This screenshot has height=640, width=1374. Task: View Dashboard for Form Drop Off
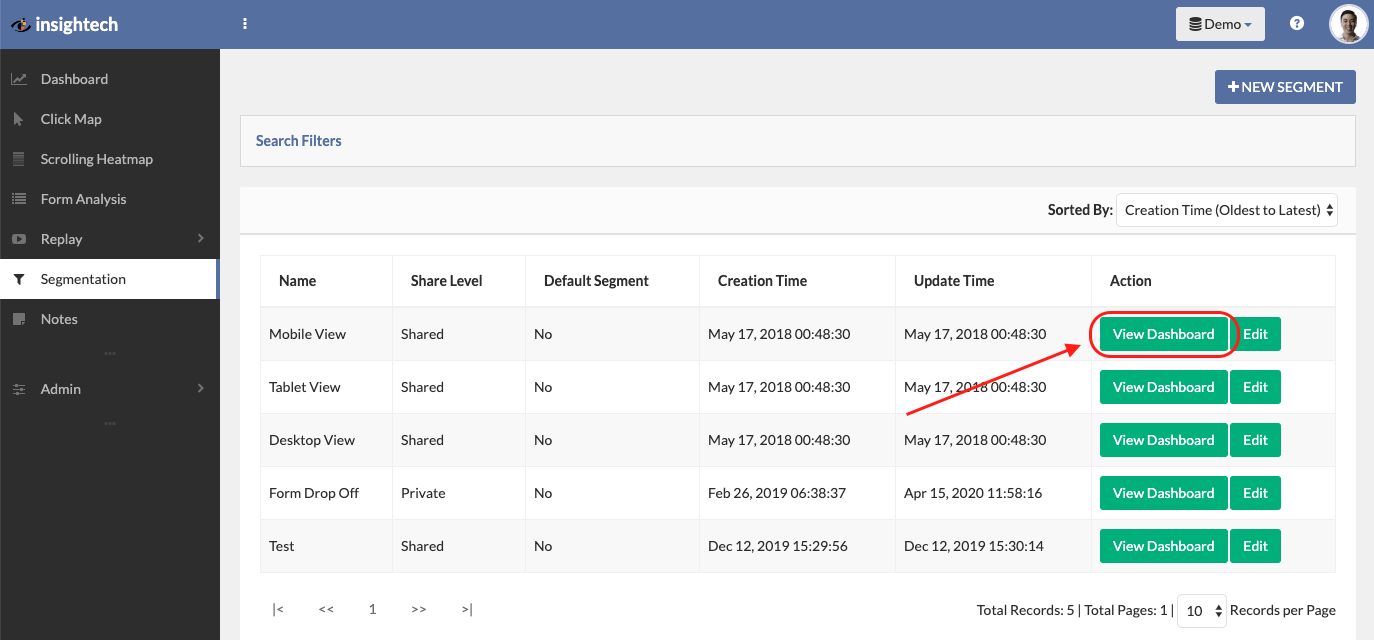tap(1164, 493)
